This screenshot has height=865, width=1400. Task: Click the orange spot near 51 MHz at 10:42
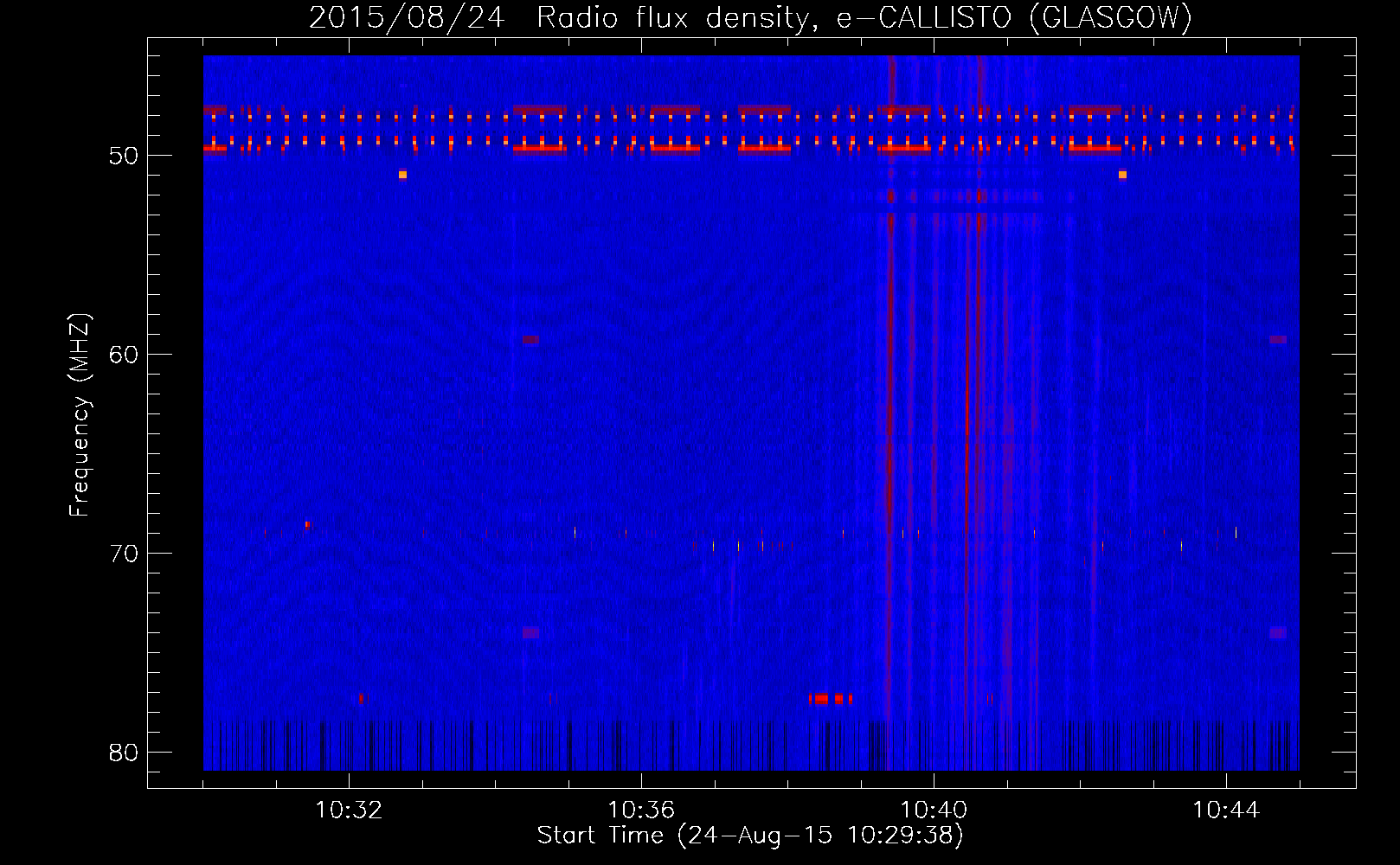(x=1122, y=175)
